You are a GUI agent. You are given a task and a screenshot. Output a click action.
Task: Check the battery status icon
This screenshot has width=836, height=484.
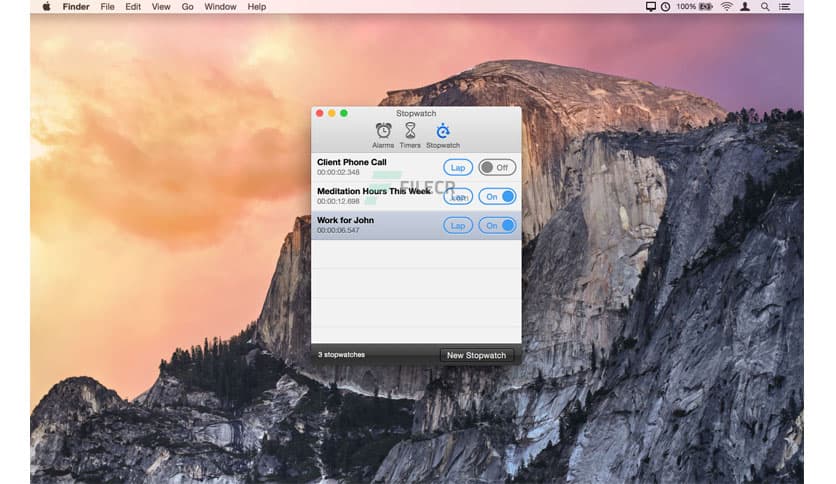pos(706,6)
